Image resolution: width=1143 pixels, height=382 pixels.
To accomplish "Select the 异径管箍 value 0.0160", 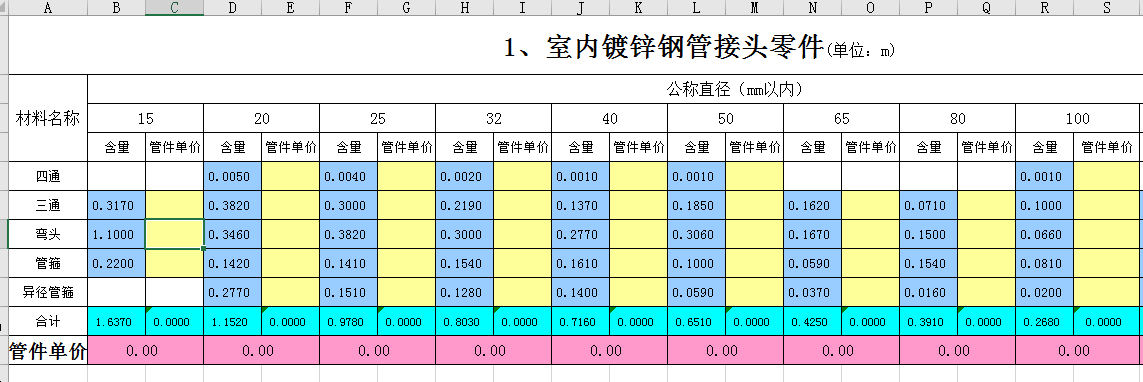I will click(928, 292).
